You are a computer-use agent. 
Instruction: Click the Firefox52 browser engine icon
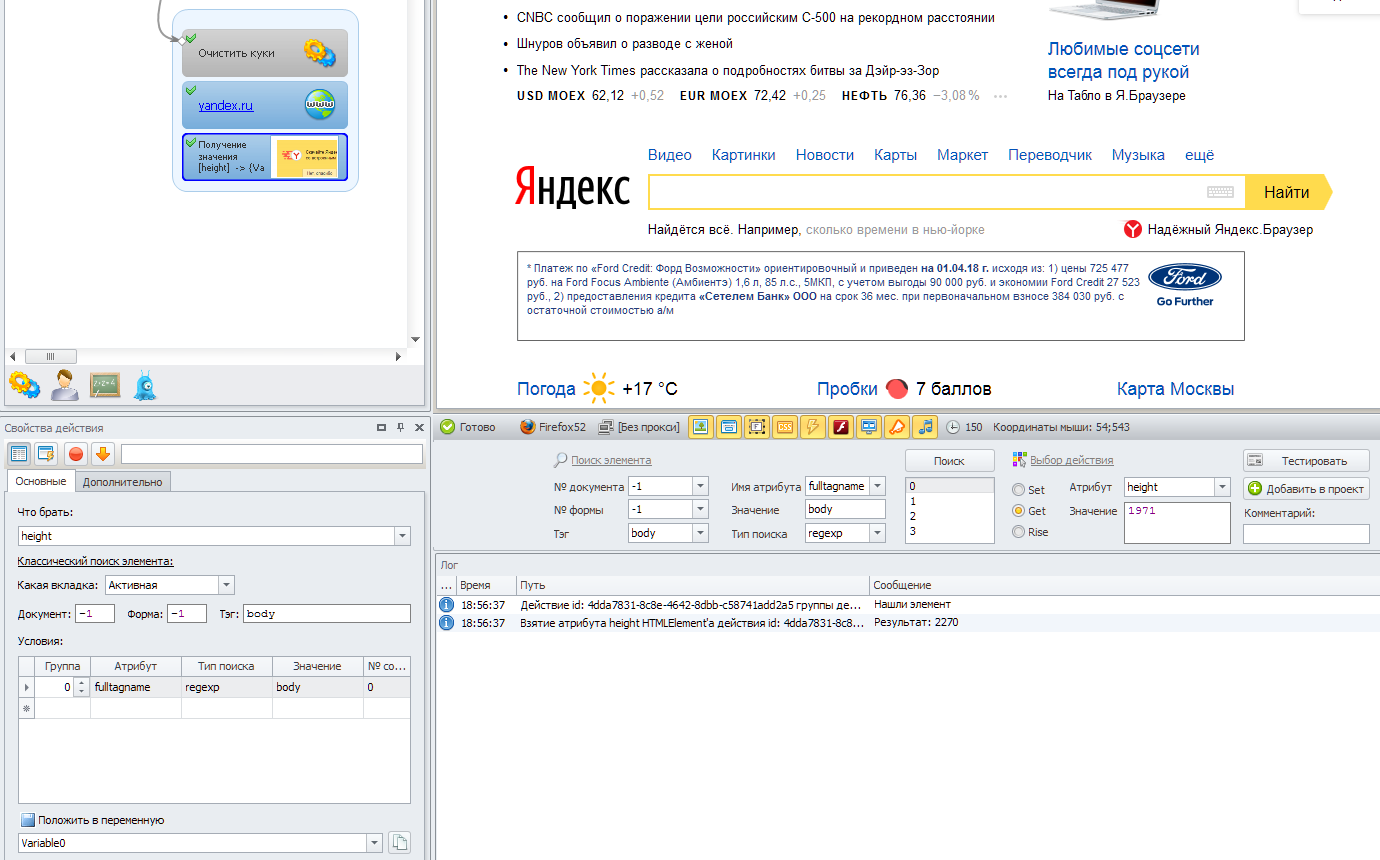528,427
